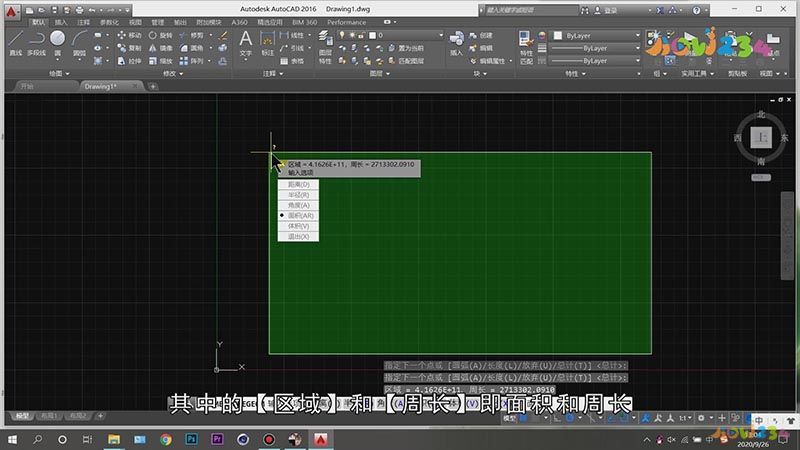Click the Model (模型) layout tab

[22, 416]
